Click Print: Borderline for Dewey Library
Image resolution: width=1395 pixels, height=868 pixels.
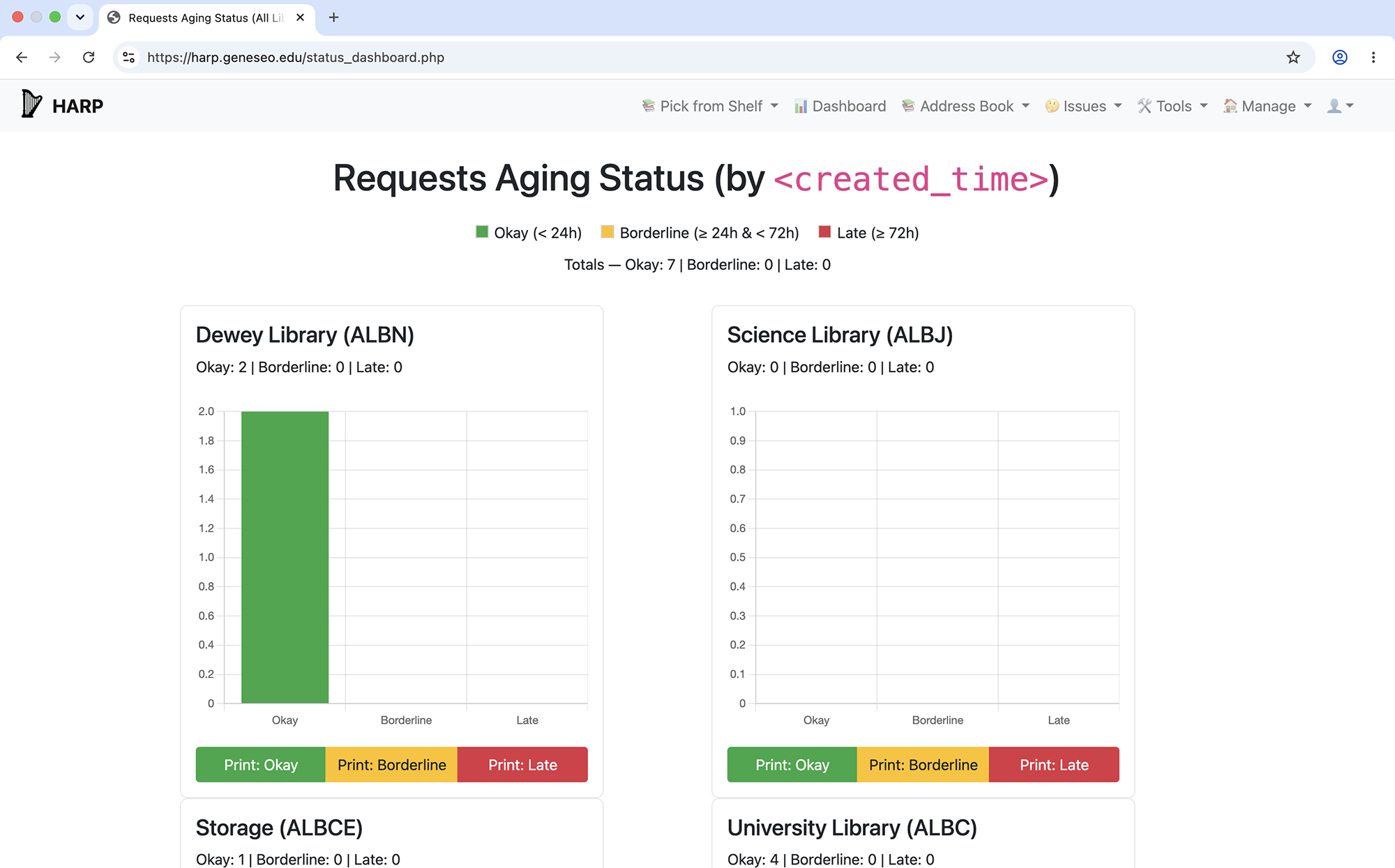pos(391,765)
